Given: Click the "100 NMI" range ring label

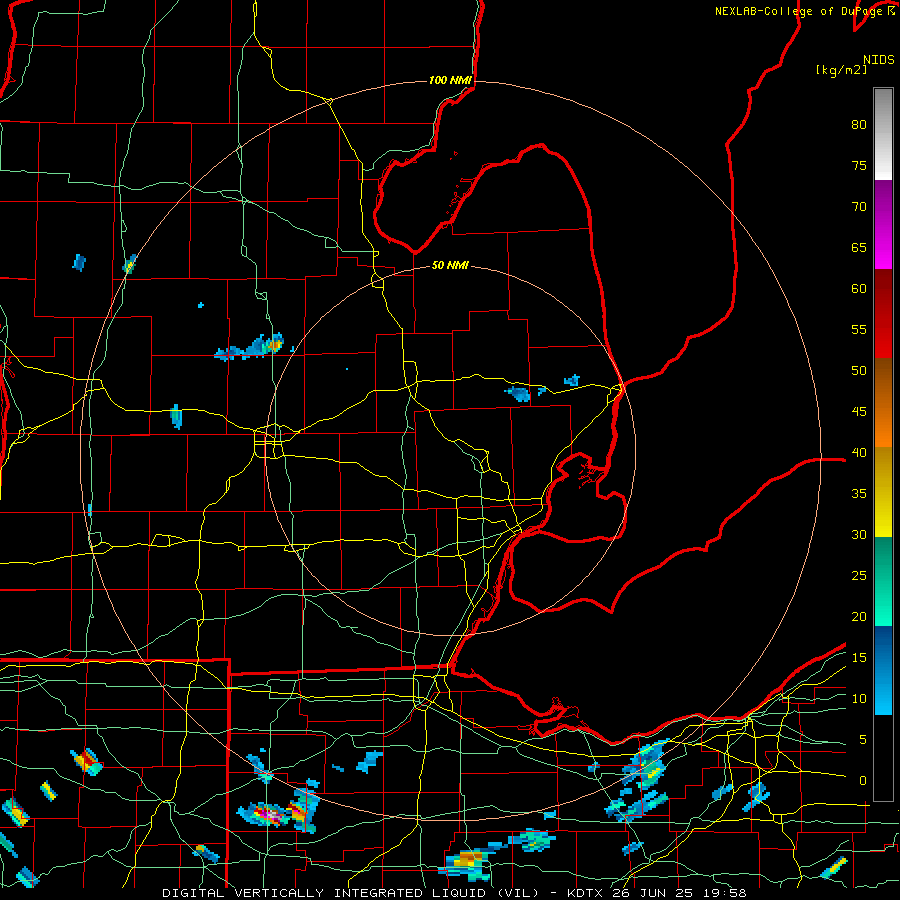Looking at the screenshot, I should click(450, 80).
